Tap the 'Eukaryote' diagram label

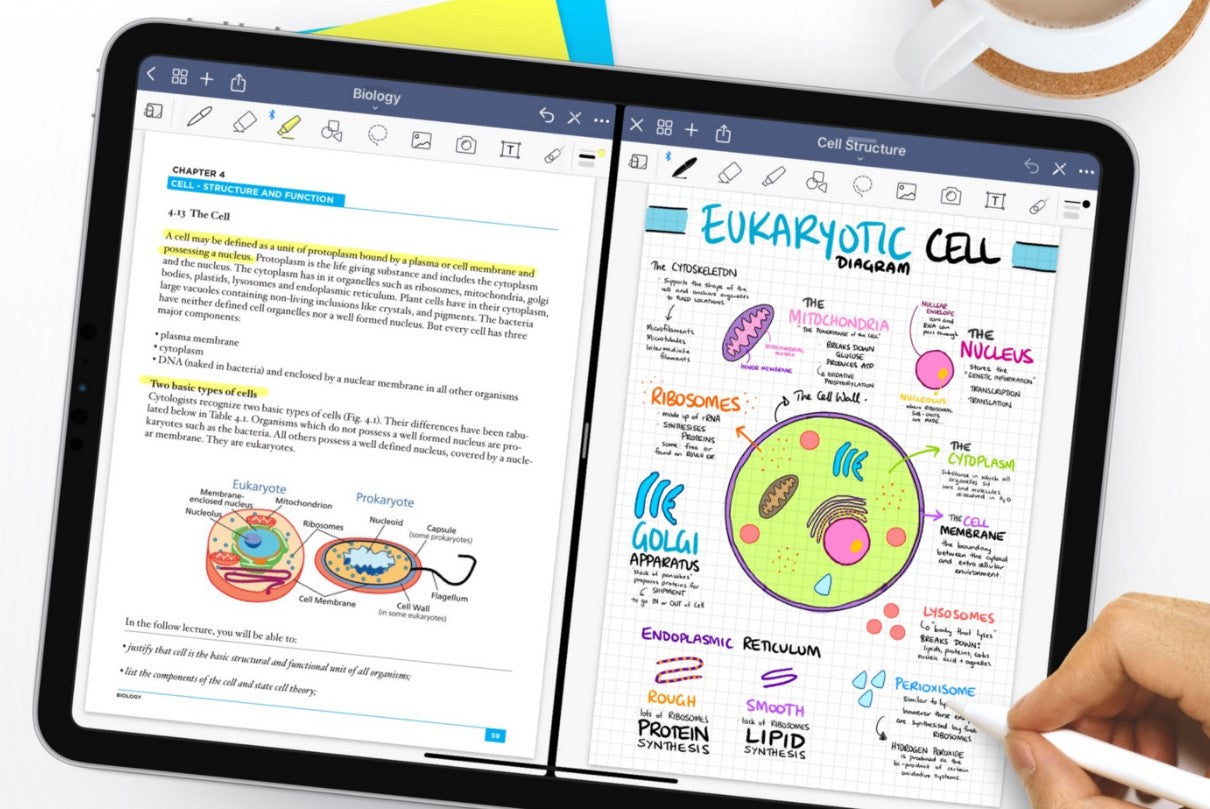pyautogui.click(x=259, y=486)
